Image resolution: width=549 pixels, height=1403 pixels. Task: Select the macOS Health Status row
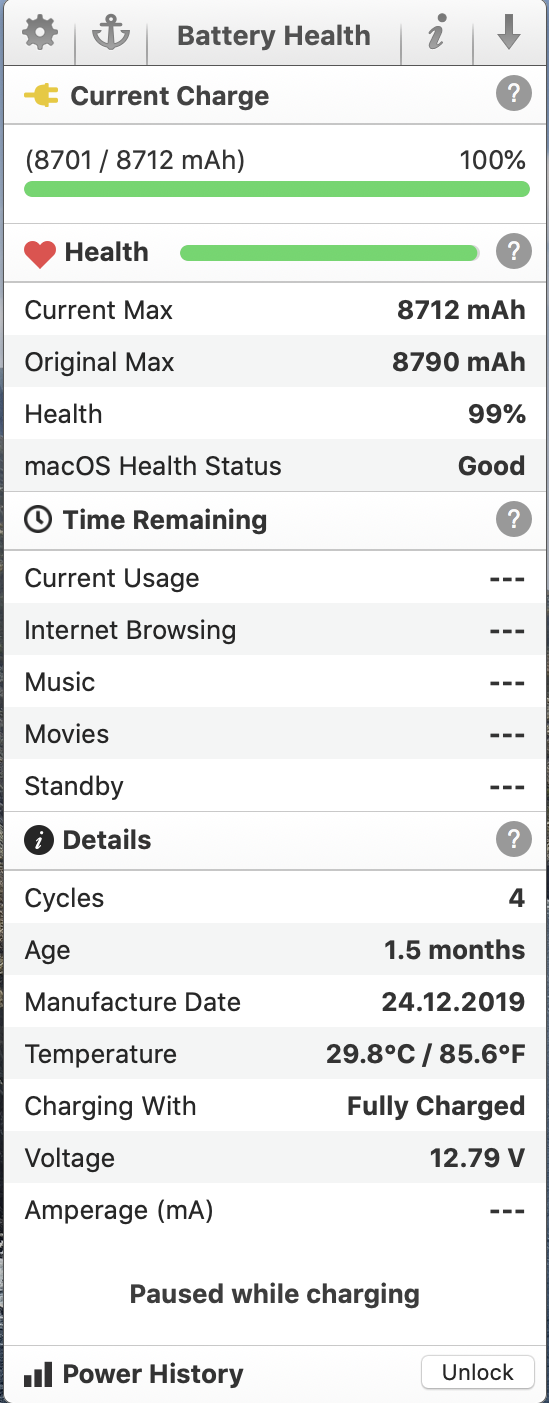tap(274, 466)
